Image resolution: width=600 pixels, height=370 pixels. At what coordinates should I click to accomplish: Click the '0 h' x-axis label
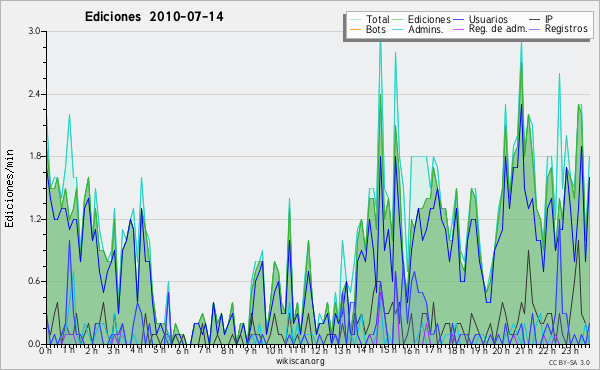[x=46, y=351]
